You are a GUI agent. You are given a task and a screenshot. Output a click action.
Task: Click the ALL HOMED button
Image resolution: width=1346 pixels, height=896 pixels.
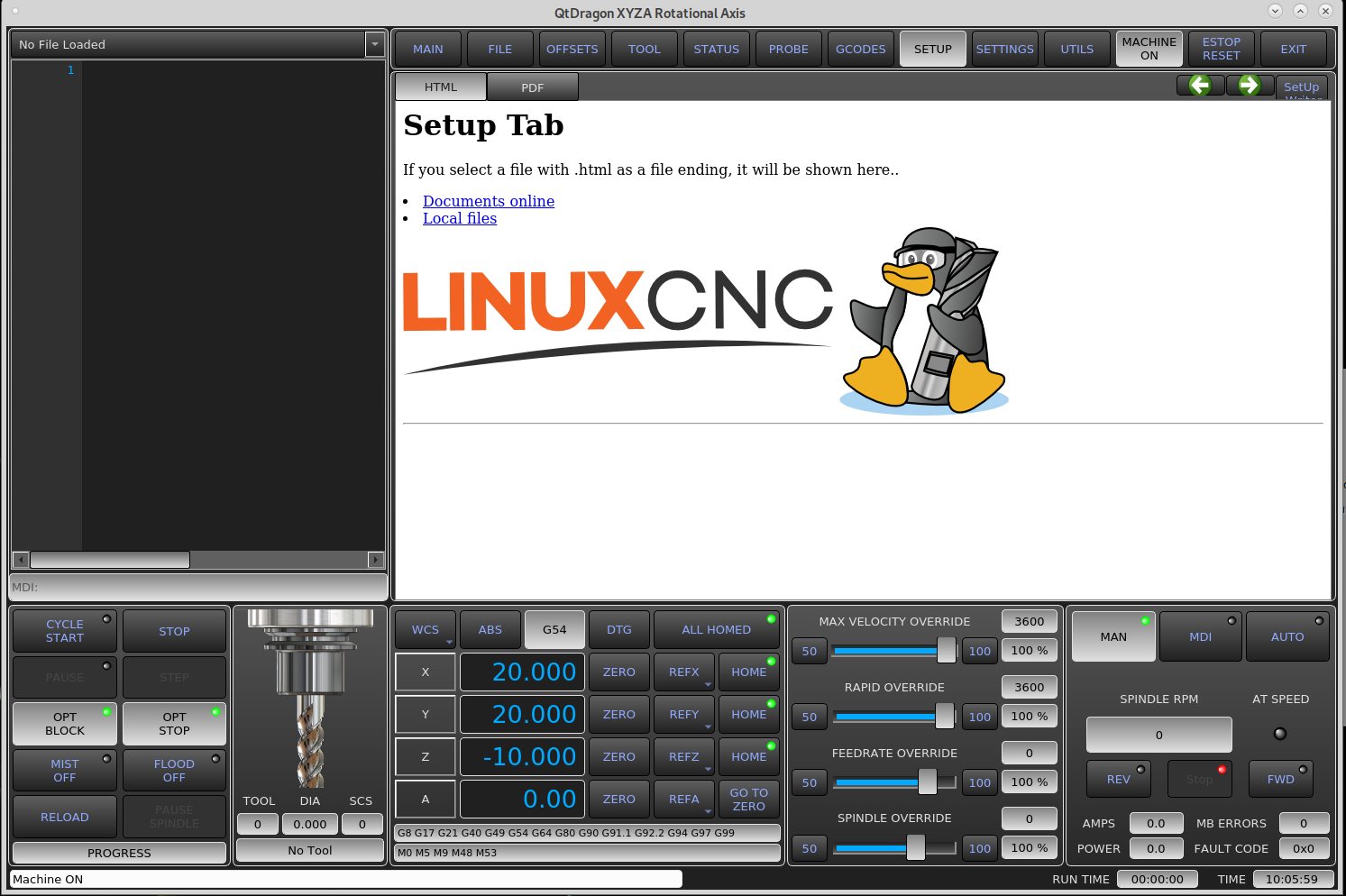(717, 630)
